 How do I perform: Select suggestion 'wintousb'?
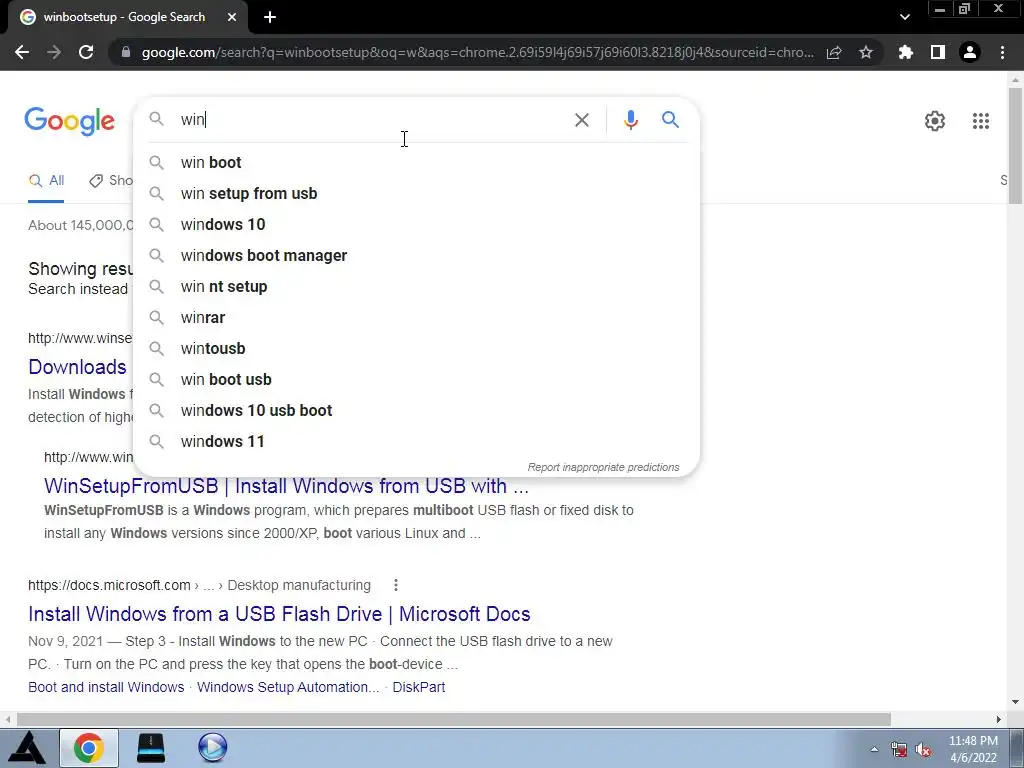coord(416,349)
